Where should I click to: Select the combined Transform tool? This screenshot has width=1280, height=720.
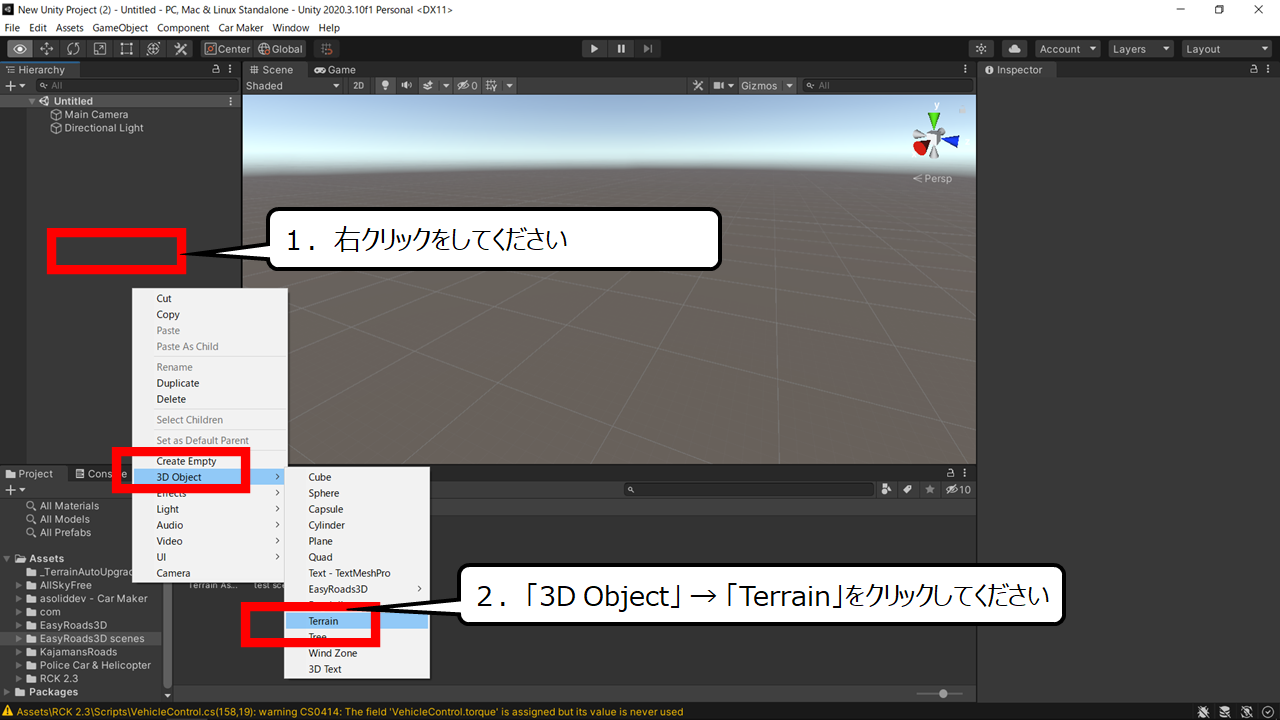point(153,49)
